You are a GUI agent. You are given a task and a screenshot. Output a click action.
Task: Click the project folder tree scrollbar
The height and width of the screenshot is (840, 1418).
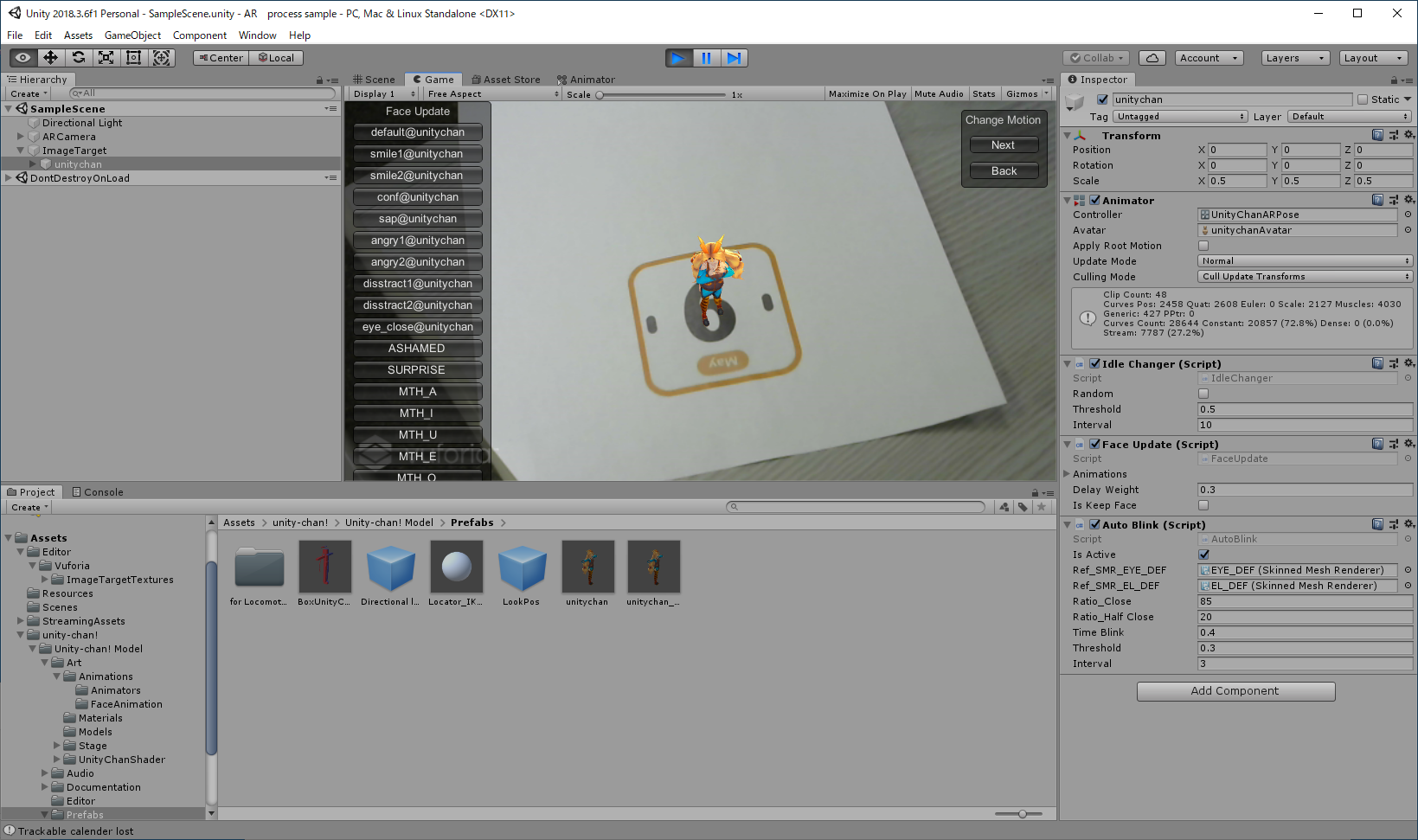click(211, 659)
